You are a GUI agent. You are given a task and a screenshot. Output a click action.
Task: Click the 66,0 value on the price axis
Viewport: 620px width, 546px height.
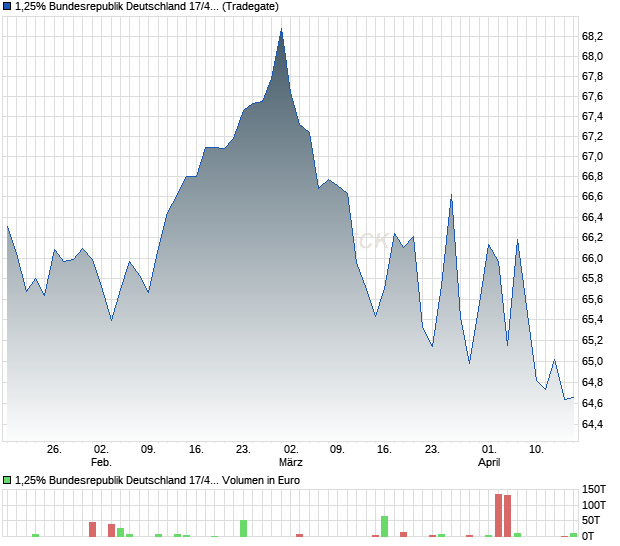pyautogui.click(x=592, y=258)
